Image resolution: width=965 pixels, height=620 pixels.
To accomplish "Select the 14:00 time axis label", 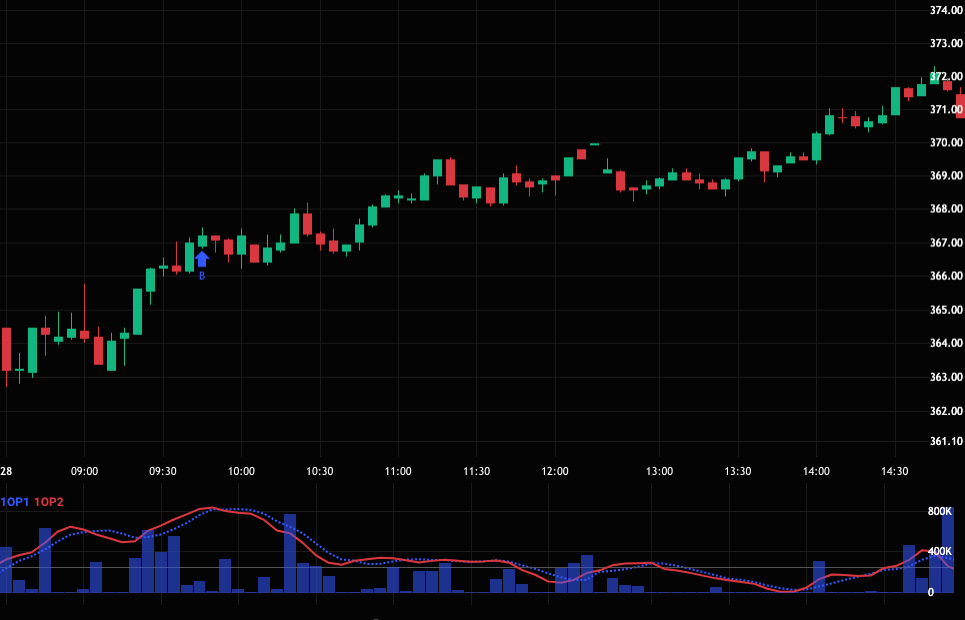I will (x=816, y=472).
